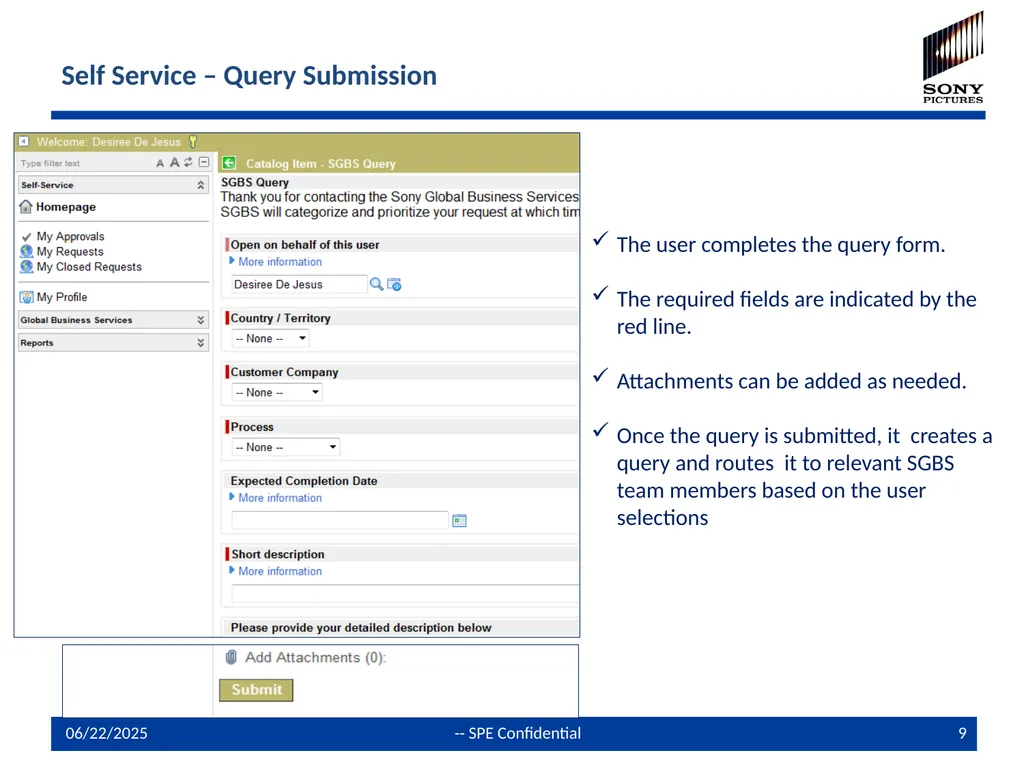The height and width of the screenshot is (768, 1024).
Task: Click the globe icon beside My Requests
Action: pyautogui.click(x=26, y=251)
